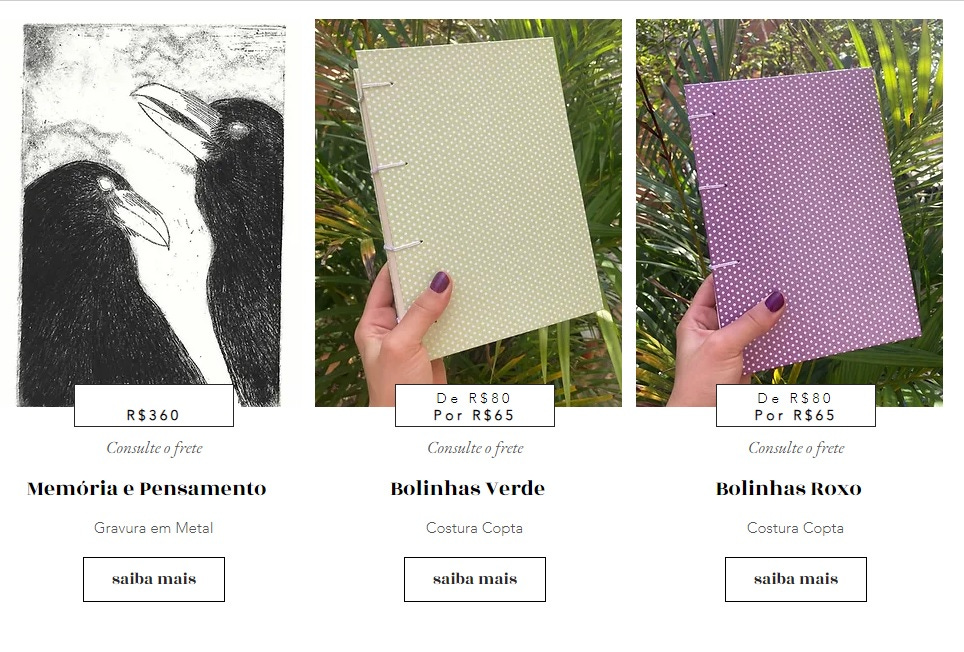Image resolution: width=964 pixels, height=652 pixels.
Task: Select the Bolinhas Verde price box
Action: point(475,406)
